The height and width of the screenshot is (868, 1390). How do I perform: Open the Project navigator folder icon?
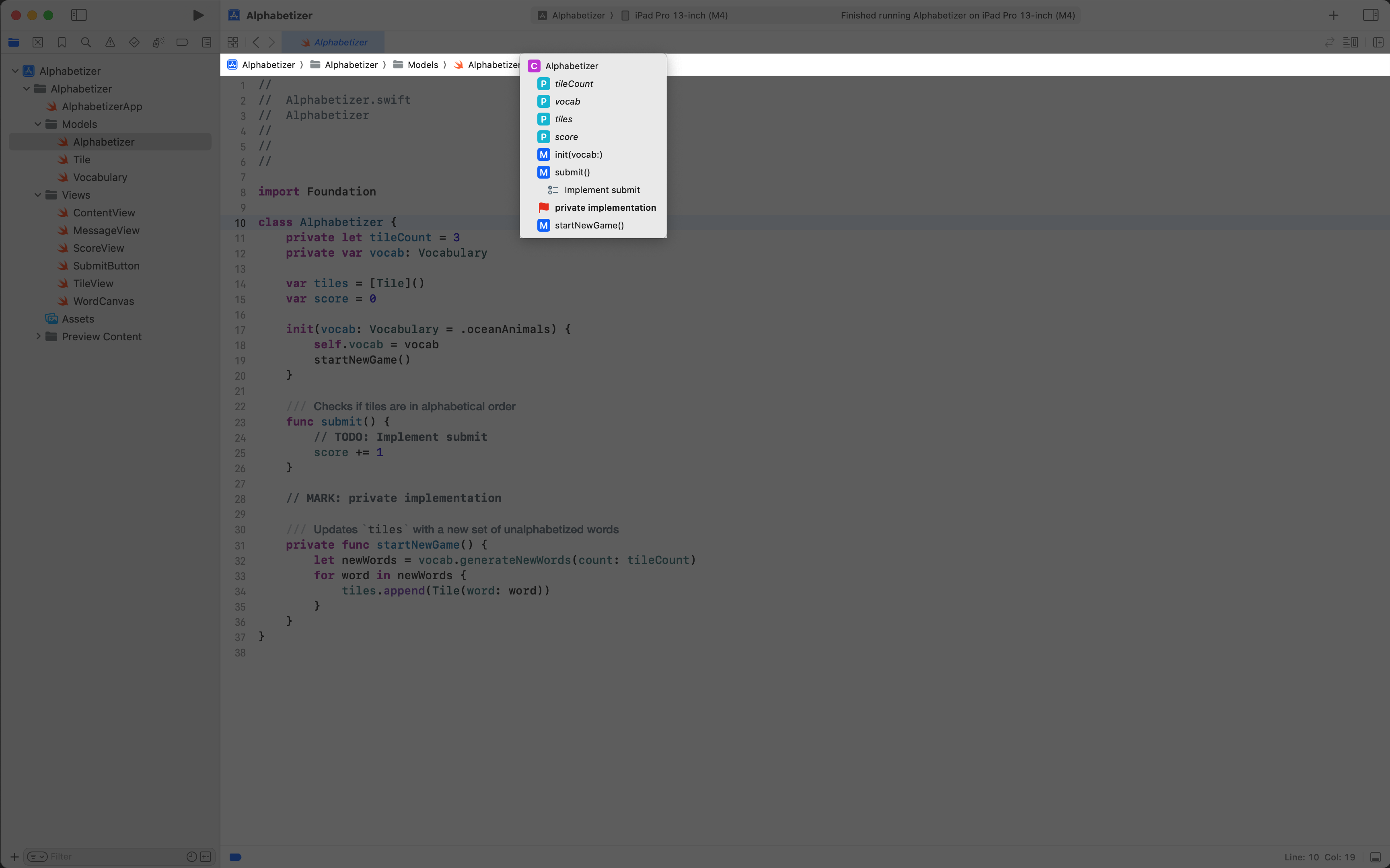coord(14,42)
